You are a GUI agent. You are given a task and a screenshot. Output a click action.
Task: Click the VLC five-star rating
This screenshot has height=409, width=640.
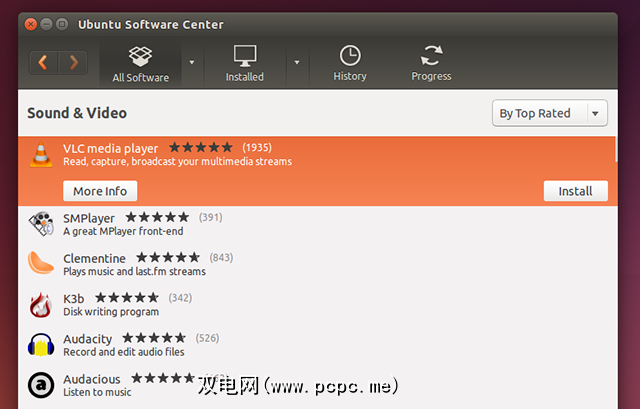click(201, 147)
